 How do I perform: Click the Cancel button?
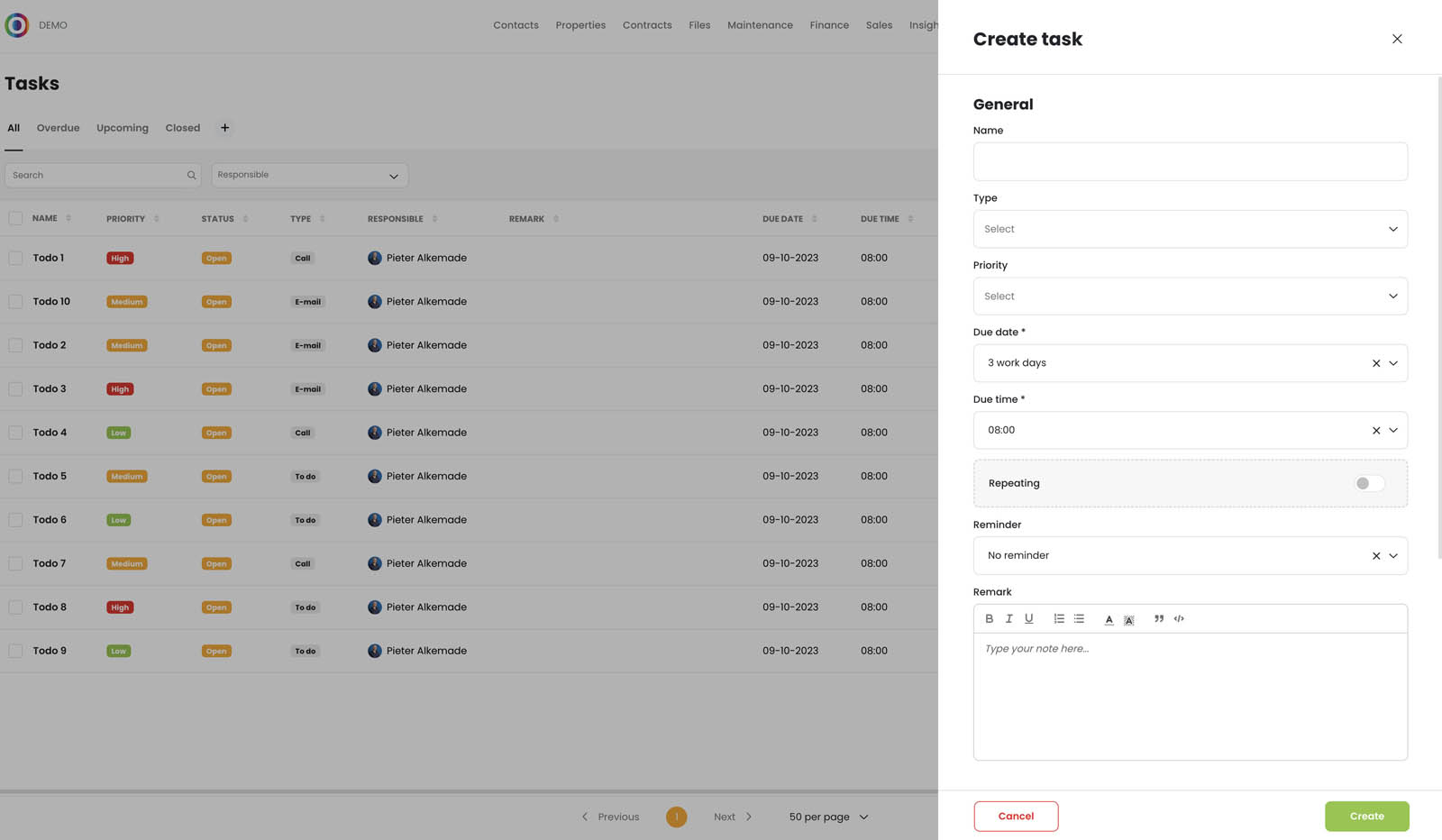tap(1016, 817)
